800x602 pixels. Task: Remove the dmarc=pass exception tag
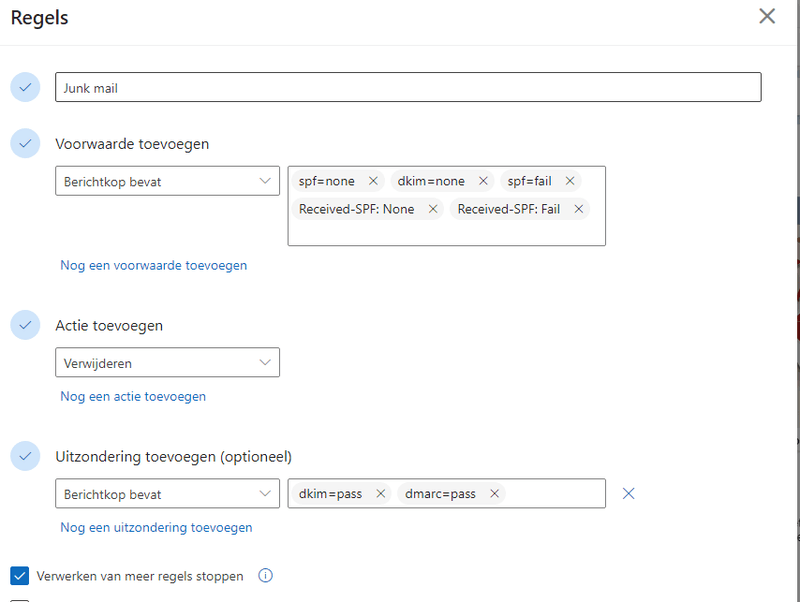(x=495, y=494)
